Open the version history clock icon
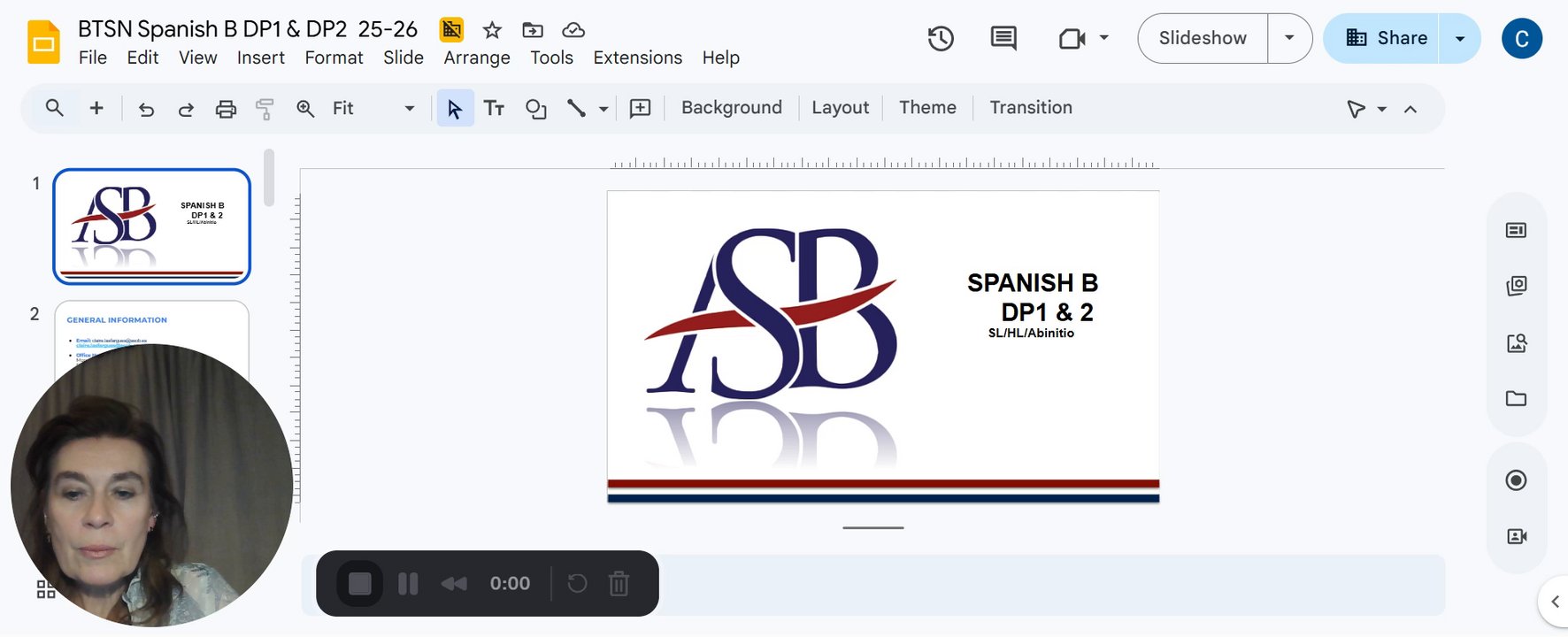The image size is (1568, 637). tap(941, 38)
